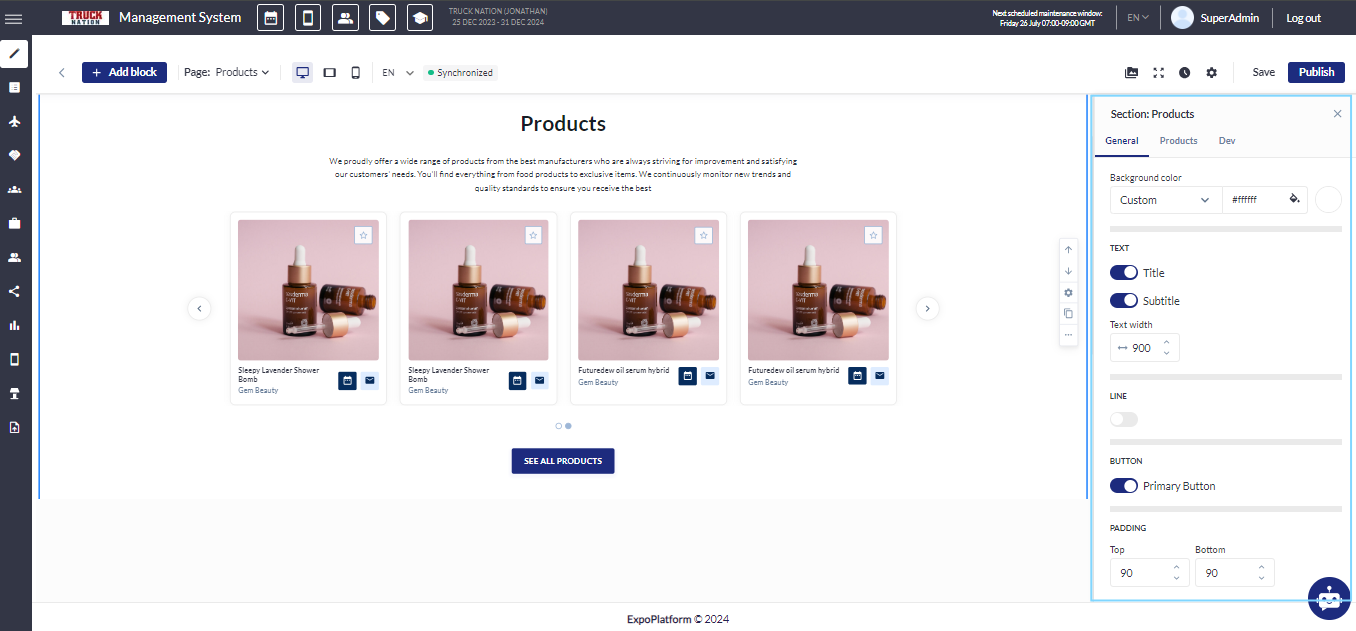Open the mobile app icon in top bar
Image resolution: width=1356 pixels, height=631 pixels.
[x=308, y=18]
